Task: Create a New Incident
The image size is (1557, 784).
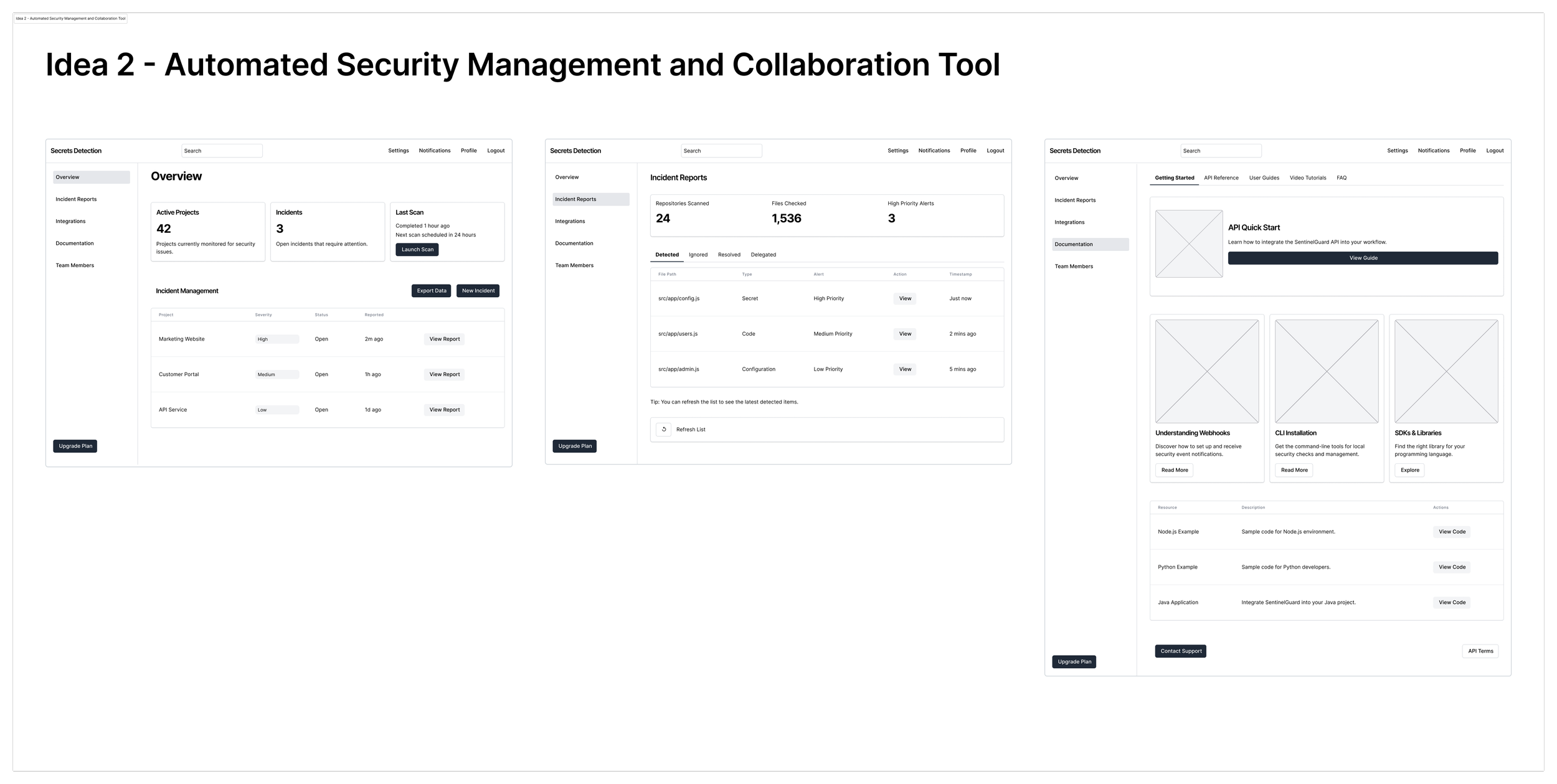Action: point(478,290)
